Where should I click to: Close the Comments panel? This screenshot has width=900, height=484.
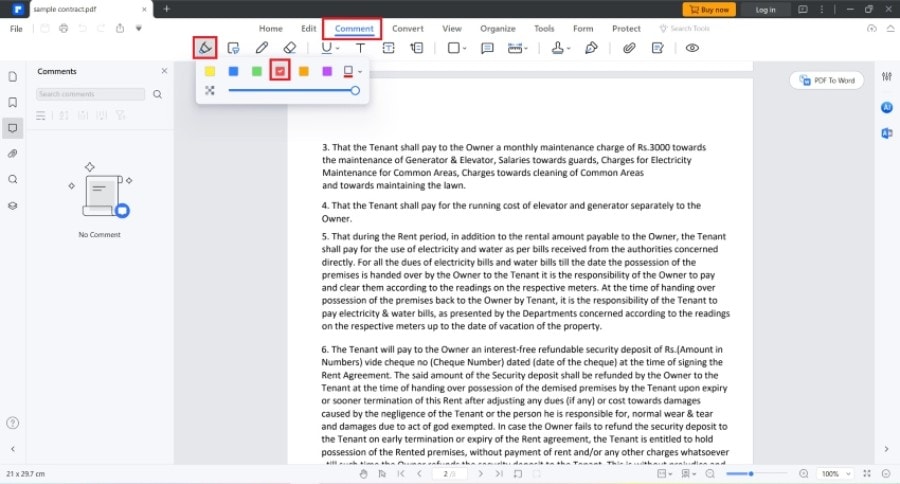(x=164, y=71)
